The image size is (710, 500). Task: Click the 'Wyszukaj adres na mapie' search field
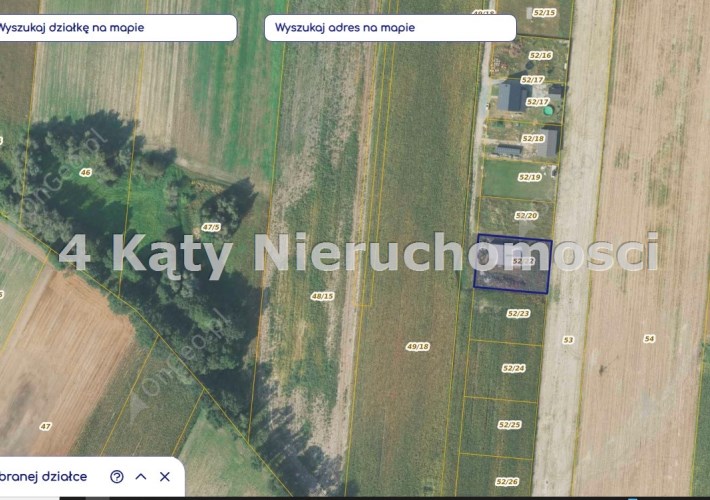tap(375, 28)
